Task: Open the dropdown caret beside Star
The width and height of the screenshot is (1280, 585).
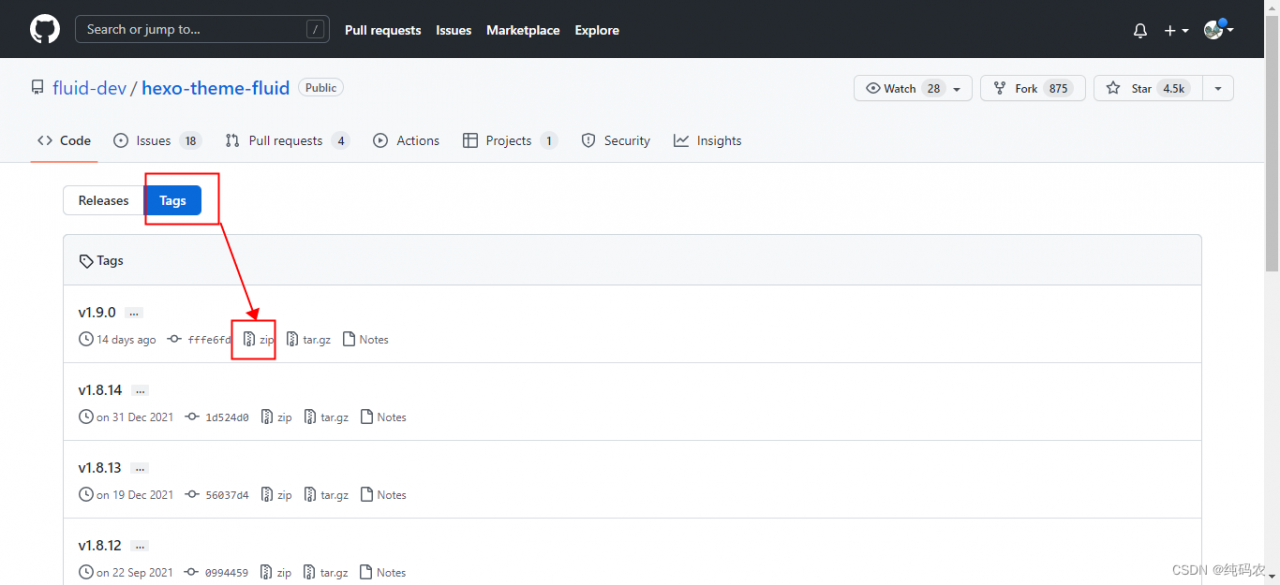Action: (1218, 88)
